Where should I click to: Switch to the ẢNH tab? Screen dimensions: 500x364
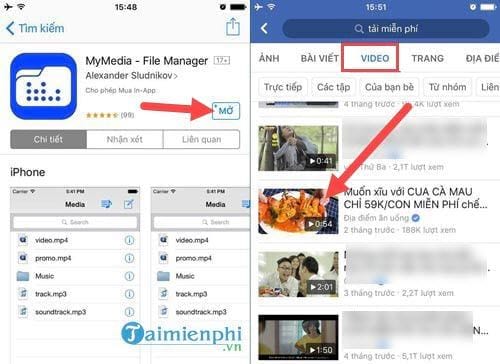269,58
